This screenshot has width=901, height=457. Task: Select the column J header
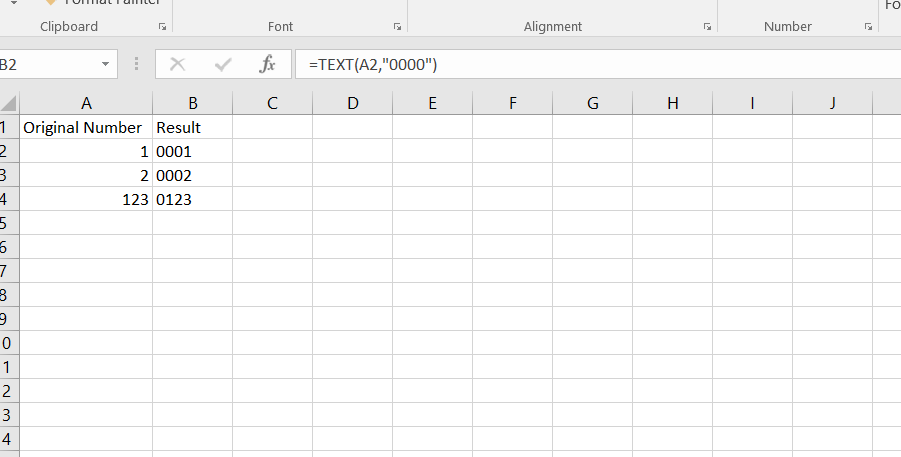point(832,102)
